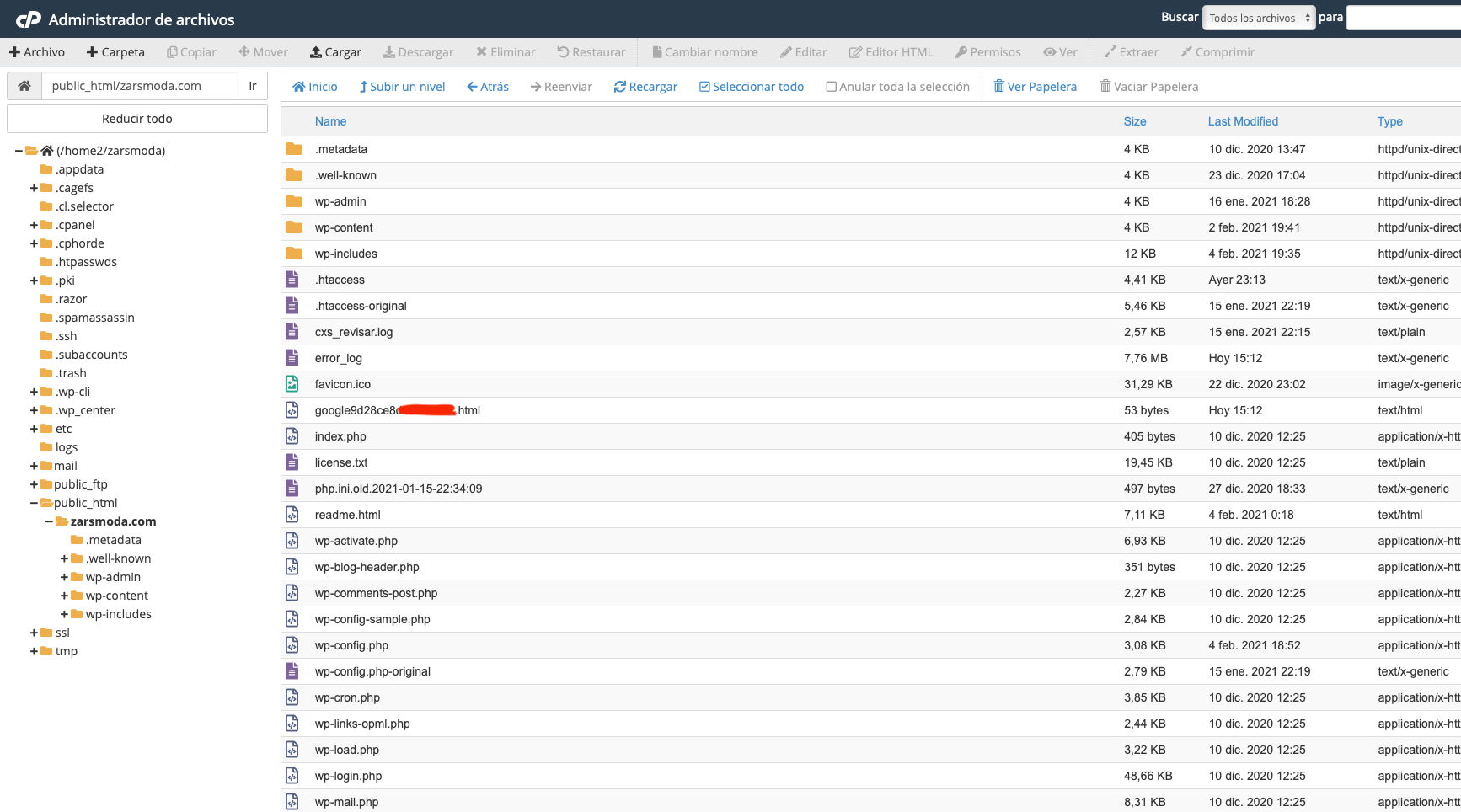Click the Restaurar toolbar item
The height and width of the screenshot is (812, 1461).
(591, 52)
